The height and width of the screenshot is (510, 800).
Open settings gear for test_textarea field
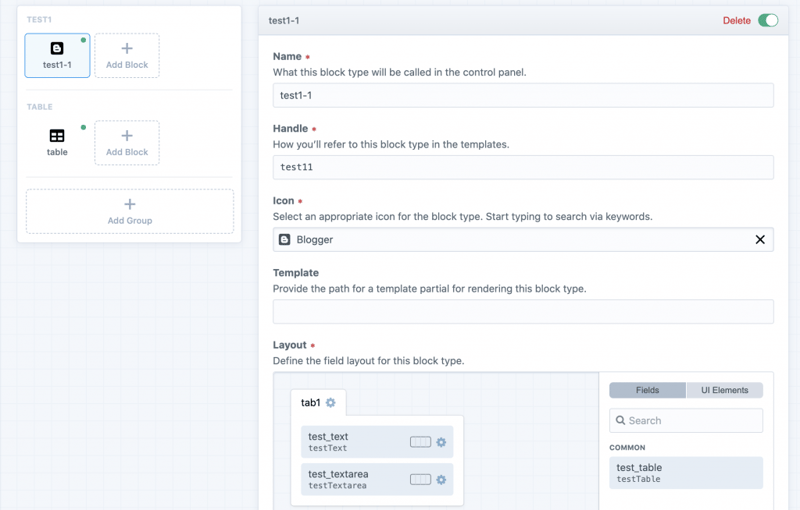(441, 479)
